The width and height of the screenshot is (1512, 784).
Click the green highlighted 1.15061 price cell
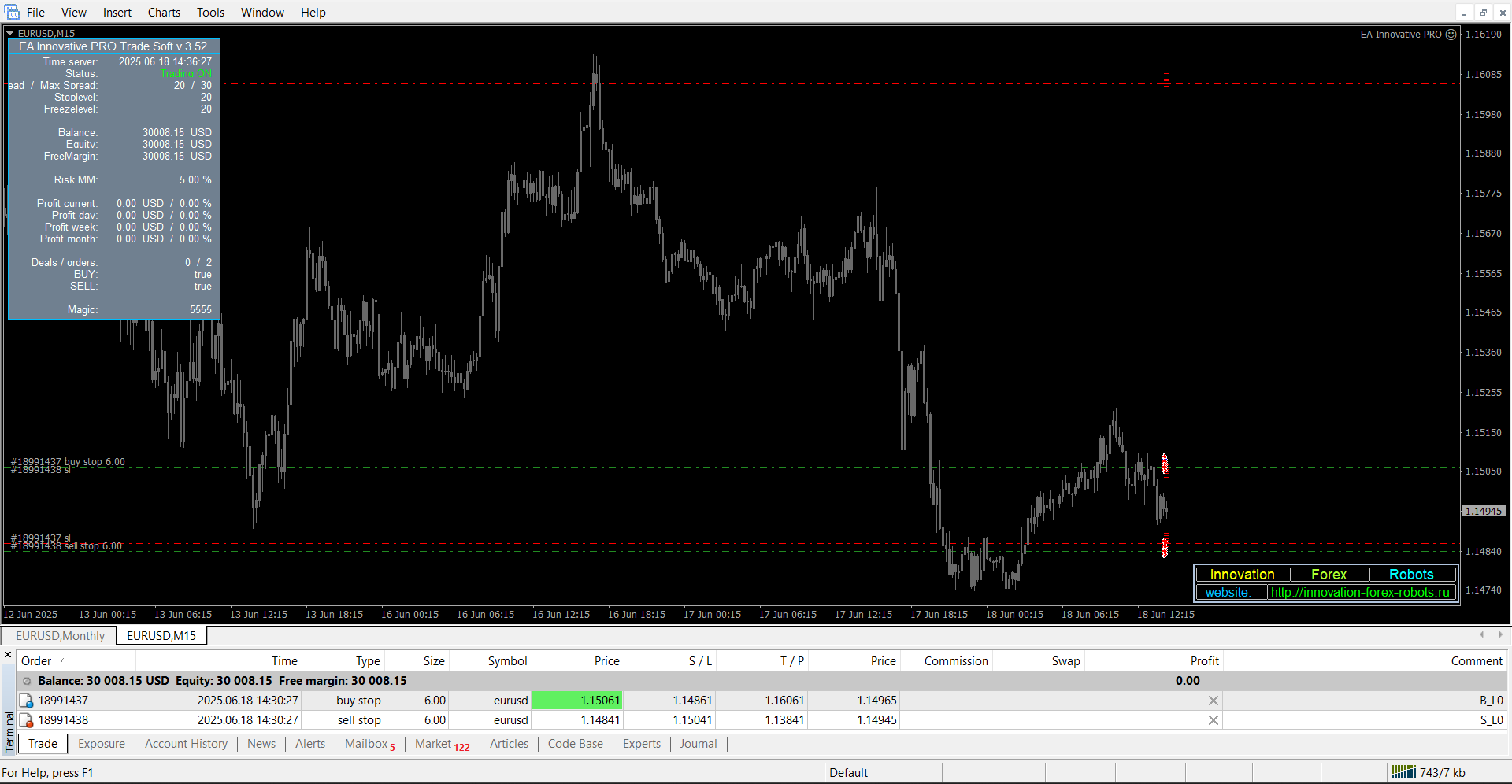coord(577,701)
